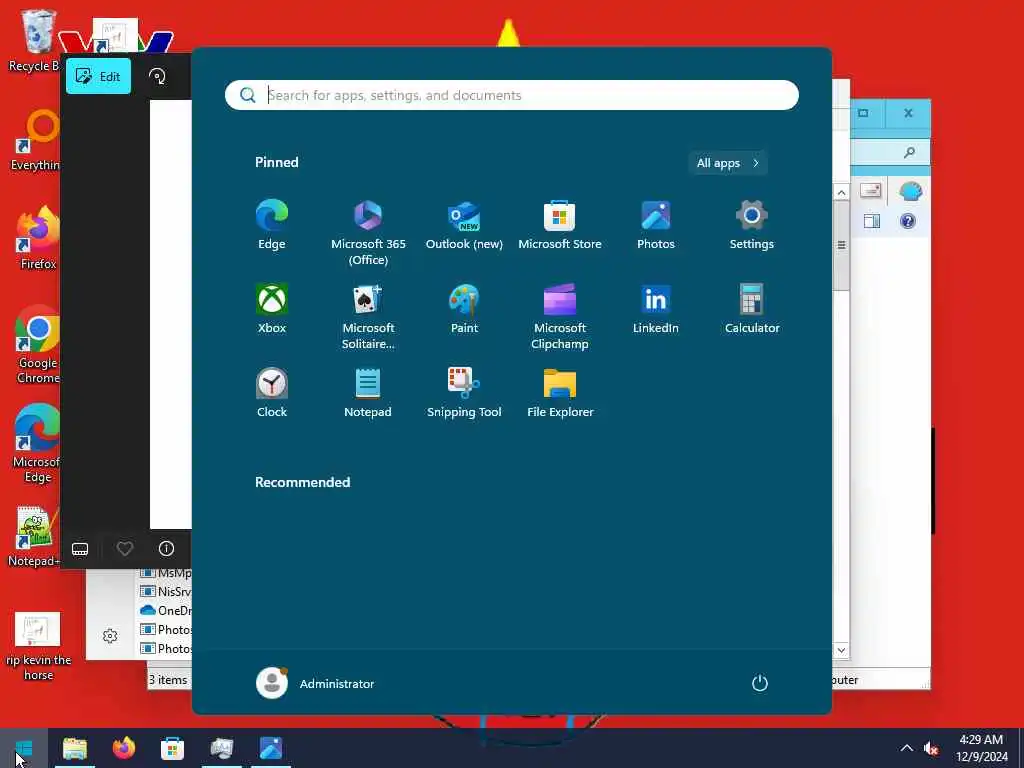This screenshot has height=768, width=1024.
Task: Click the Windows Start button
Action: (x=24, y=748)
